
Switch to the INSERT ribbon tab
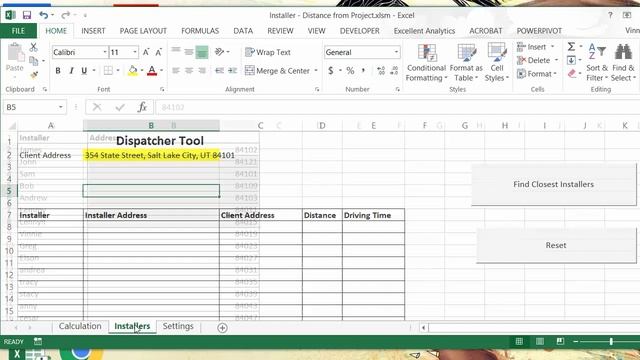pyautogui.click(x=93, y=31)
